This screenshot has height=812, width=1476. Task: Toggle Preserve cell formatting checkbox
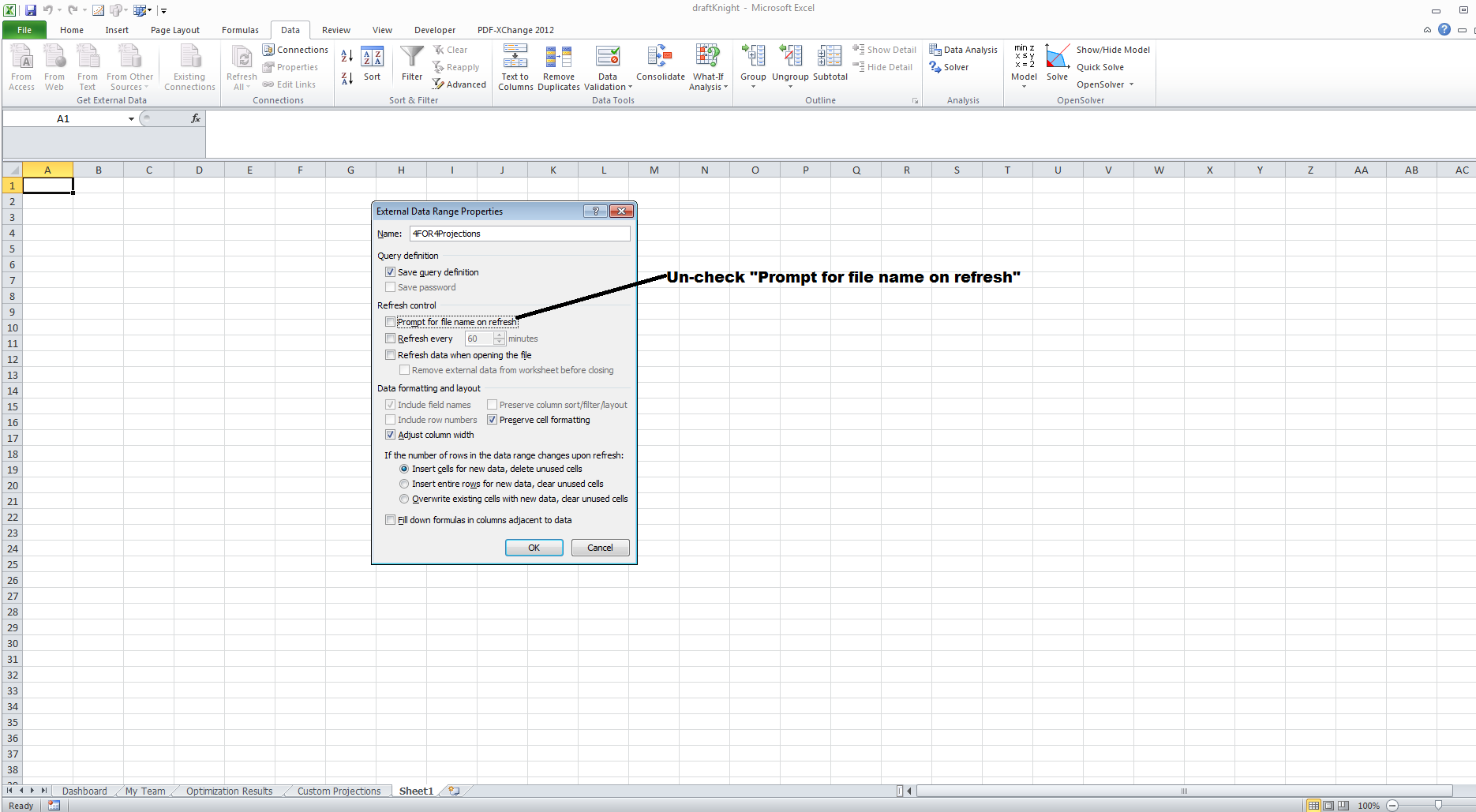coord(492,420)
